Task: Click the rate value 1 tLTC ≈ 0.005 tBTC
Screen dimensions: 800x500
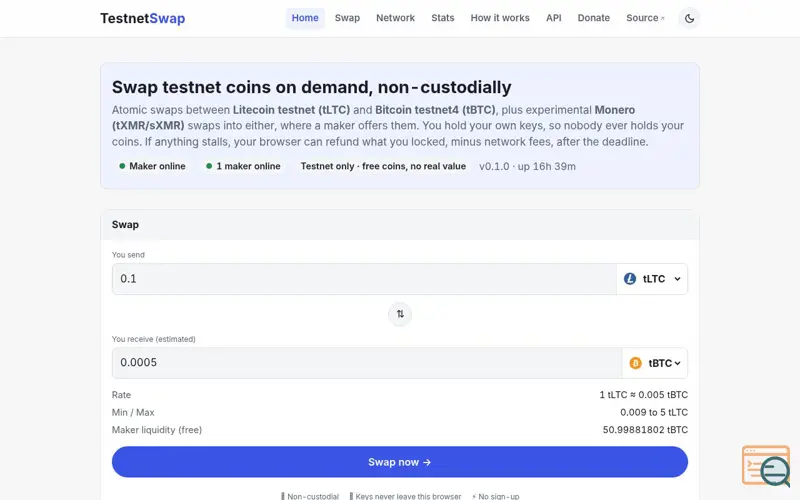Action: [x=643, y=395]
